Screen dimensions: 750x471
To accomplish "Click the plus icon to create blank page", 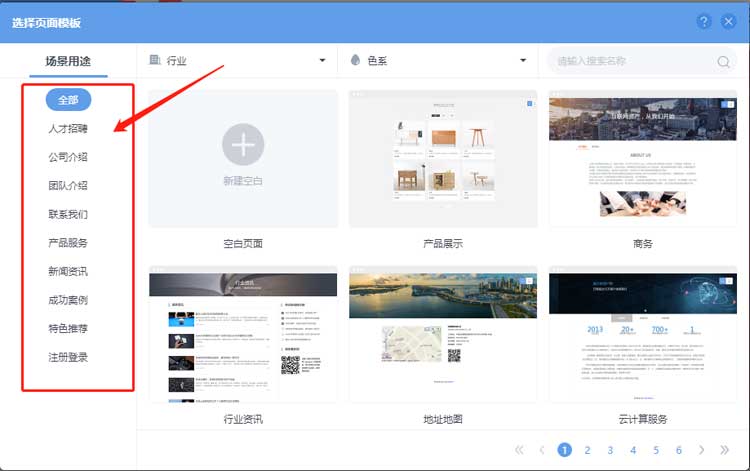I will point(243,146).
